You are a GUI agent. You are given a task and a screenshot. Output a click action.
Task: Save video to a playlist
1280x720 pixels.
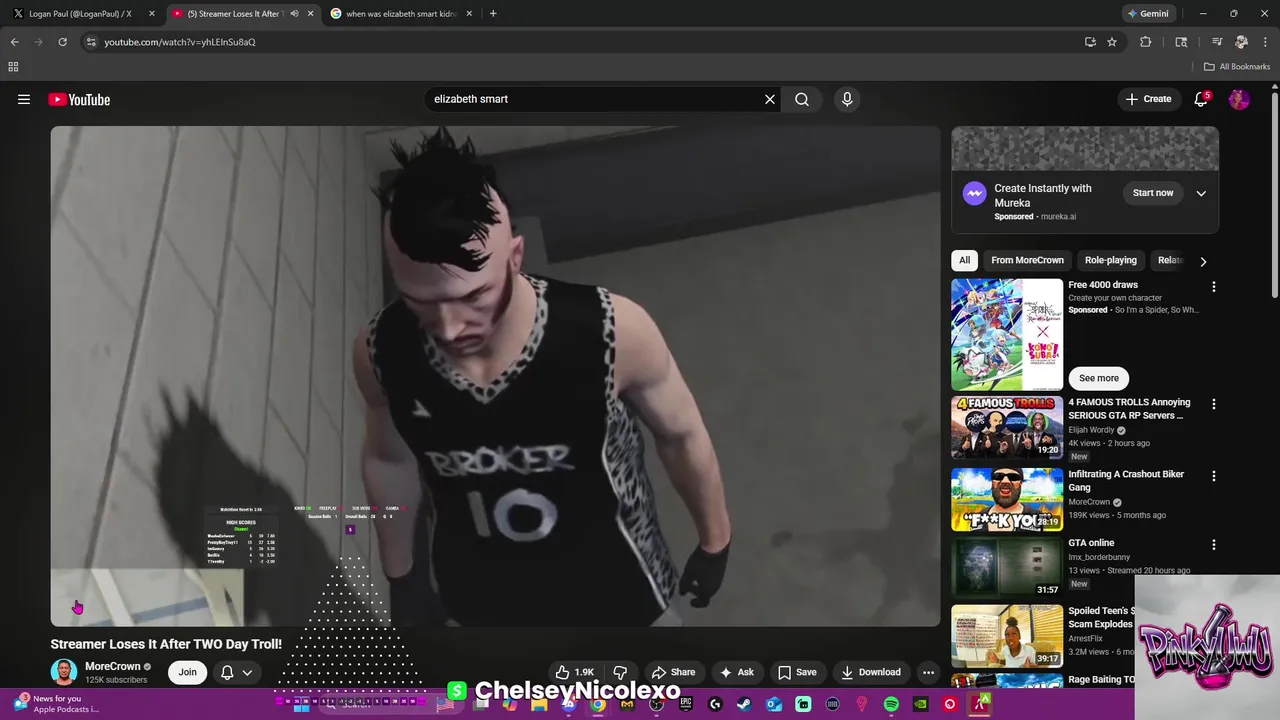(x=797, y=672)
